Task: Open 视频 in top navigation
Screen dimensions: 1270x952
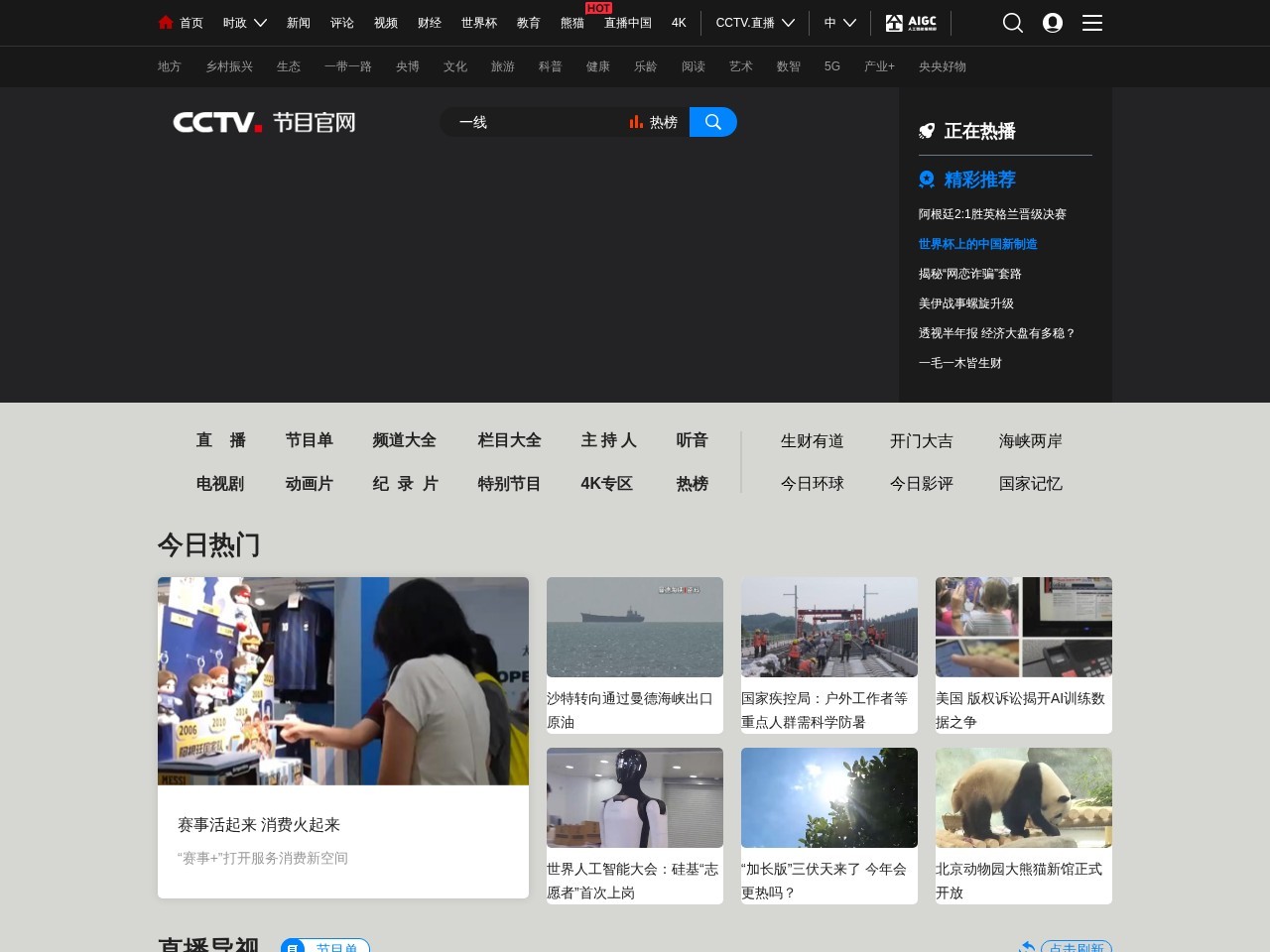Action: 386,23
